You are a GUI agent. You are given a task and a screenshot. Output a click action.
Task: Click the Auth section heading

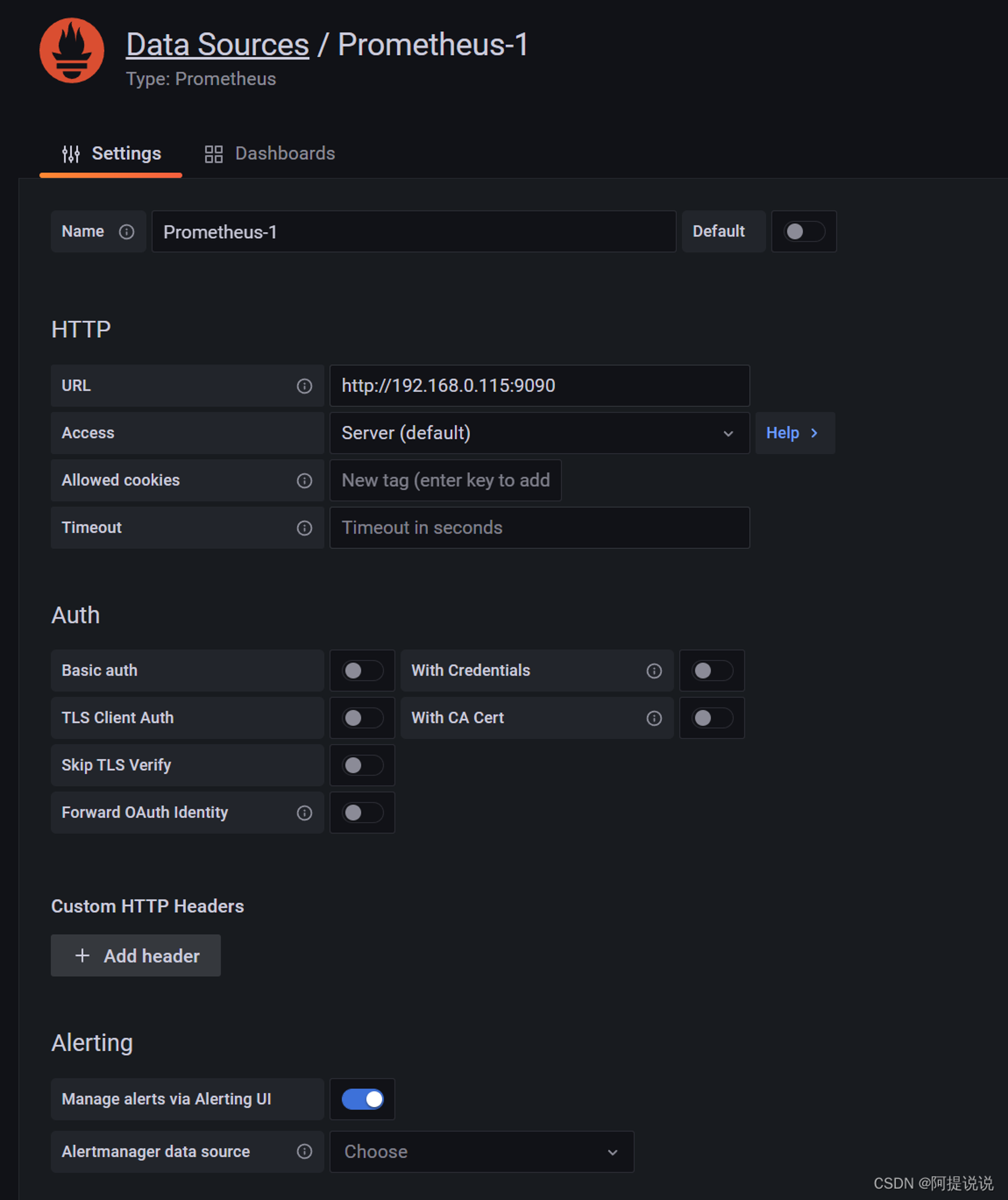76,615
